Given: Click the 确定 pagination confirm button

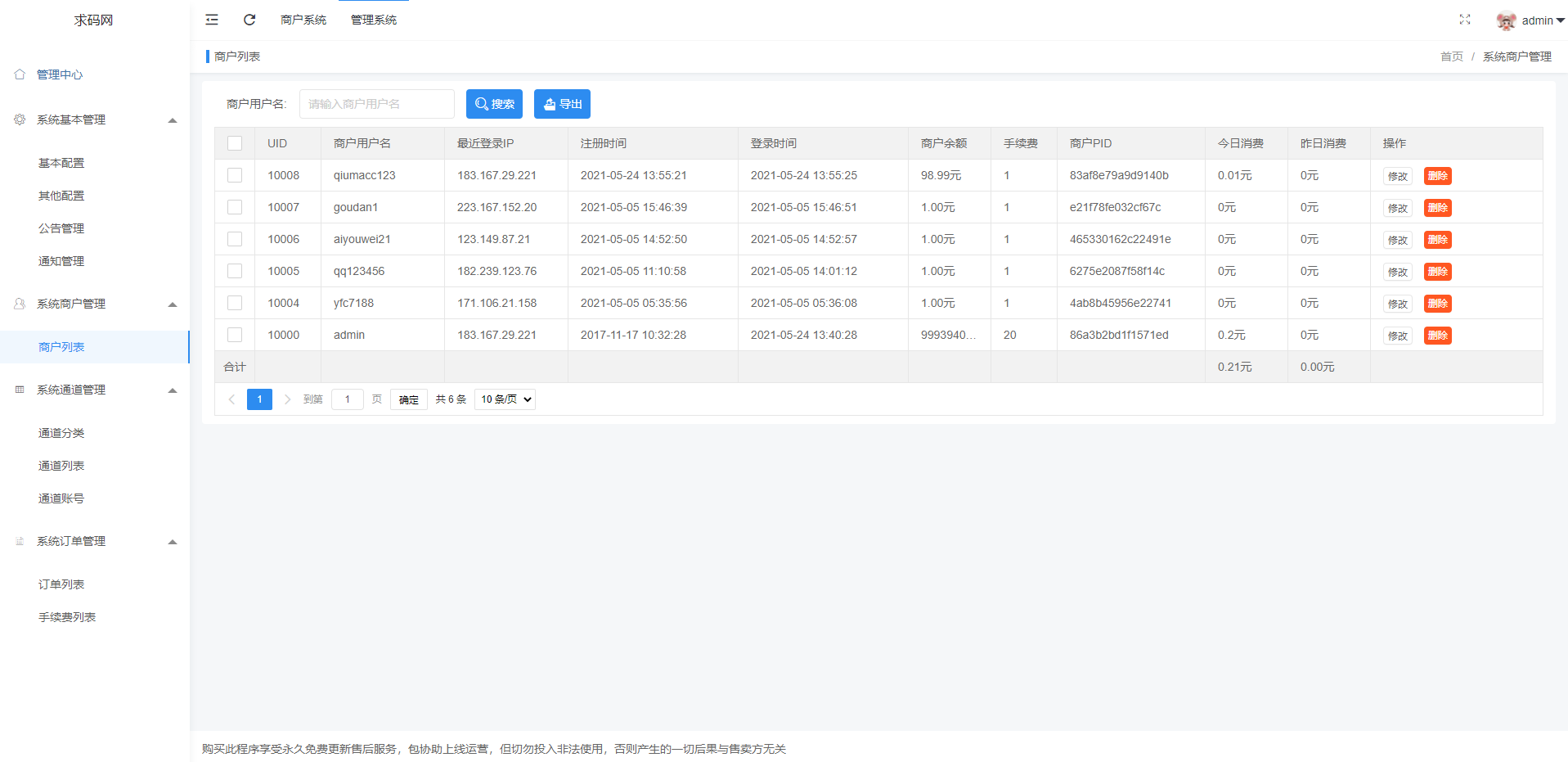Looking at the screenshot, I should 409,399.
